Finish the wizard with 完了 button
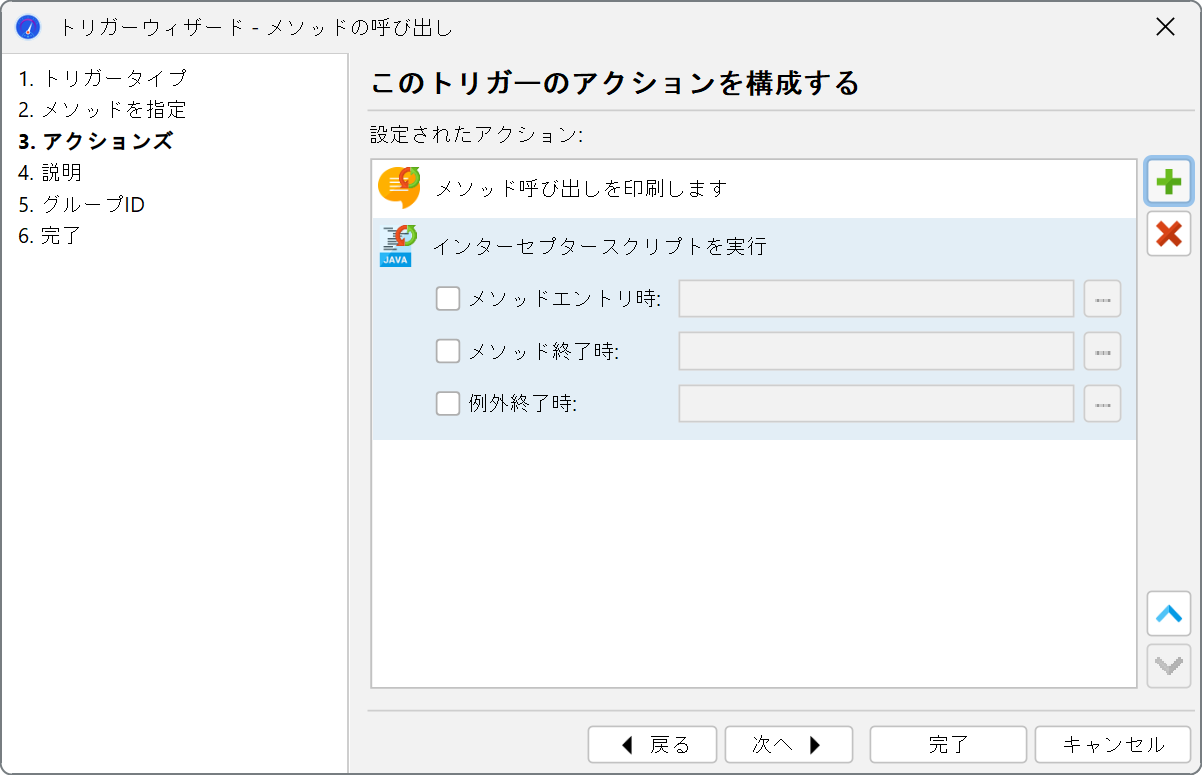The height and width of the screenshot is (775, 1202). coord(948,744)
